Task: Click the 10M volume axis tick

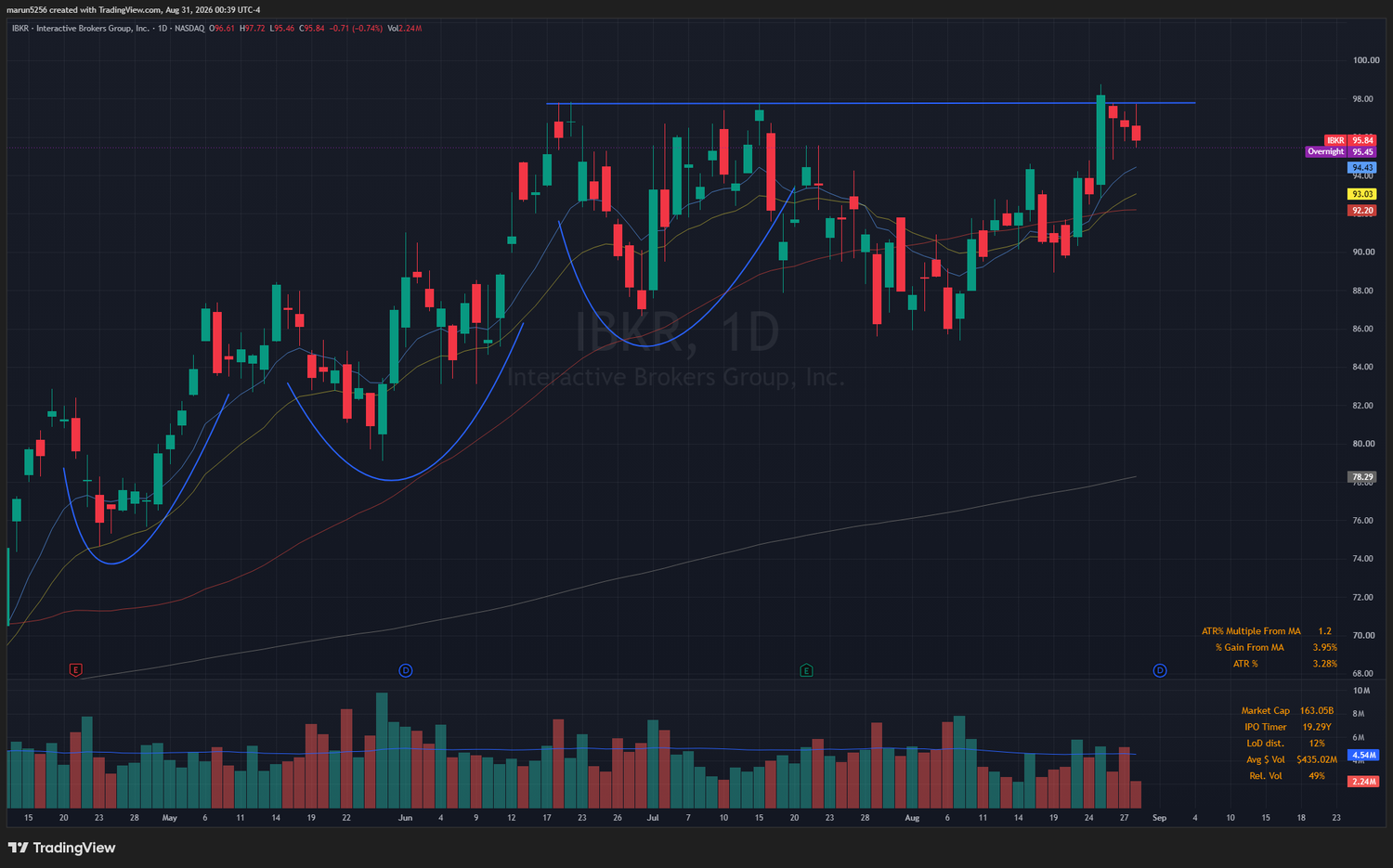Action: tap(1361, 691)
